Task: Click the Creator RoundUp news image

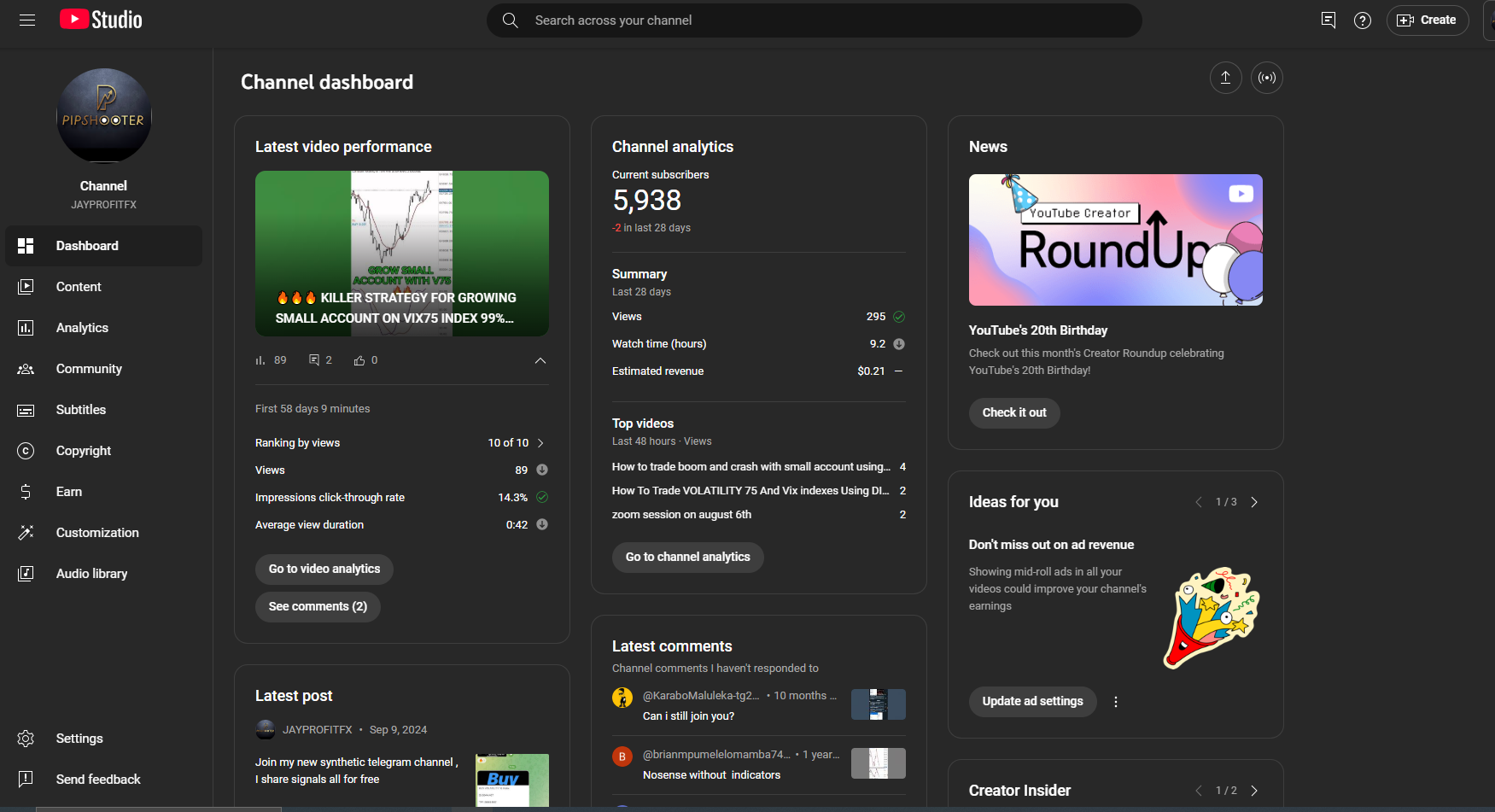Action: (x=1116, y=240)
